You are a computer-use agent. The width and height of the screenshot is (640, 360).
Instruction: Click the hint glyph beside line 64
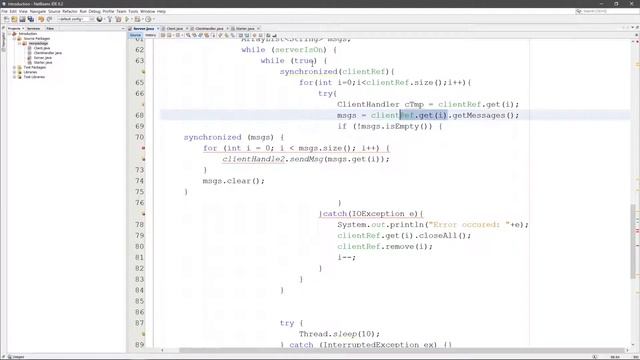coord(143,72)
